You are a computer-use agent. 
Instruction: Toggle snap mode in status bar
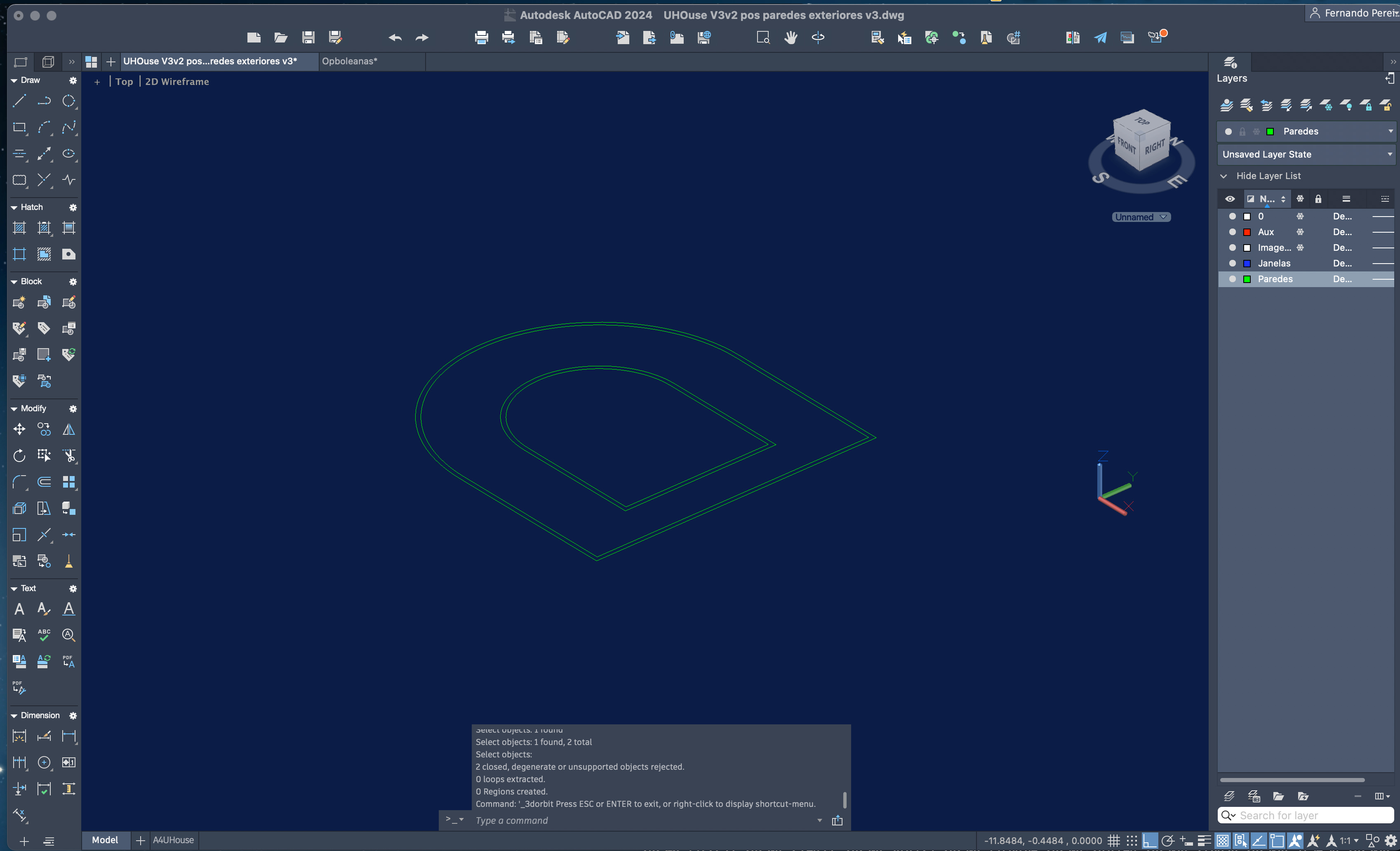[1132, 840]
